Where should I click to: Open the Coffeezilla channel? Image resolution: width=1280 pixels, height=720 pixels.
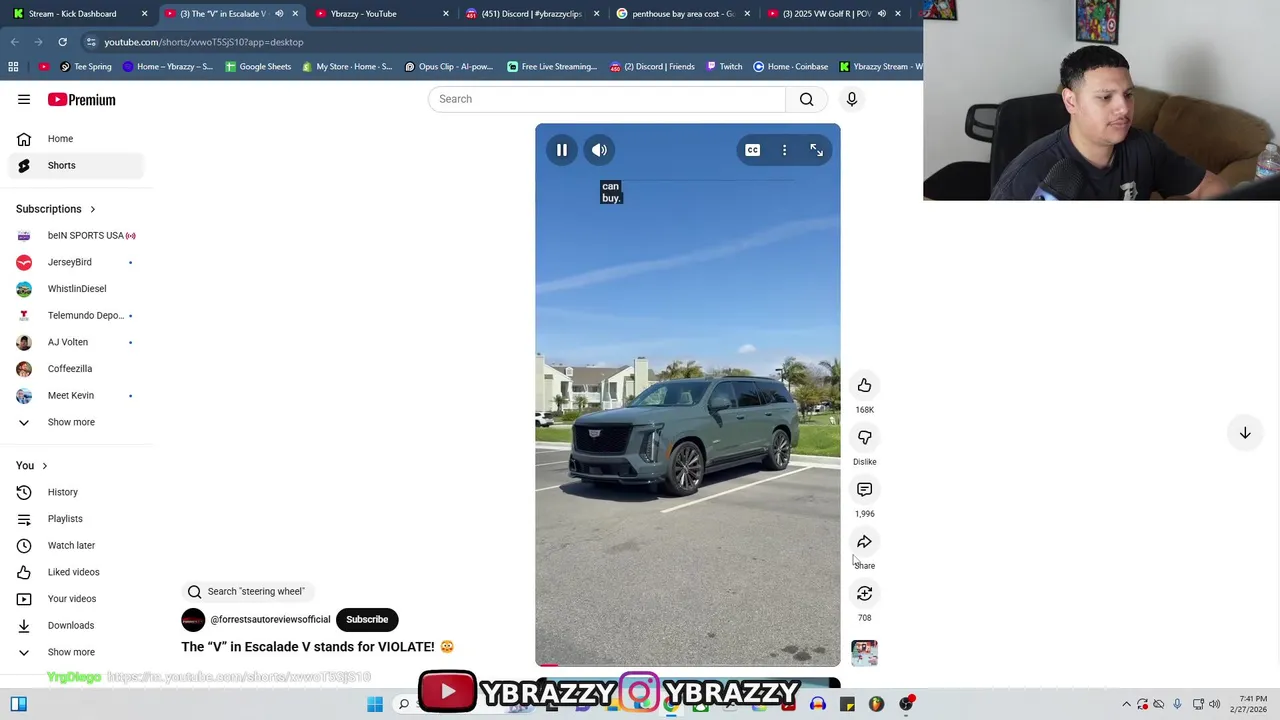pyautogui.click(x=76, y=369)
